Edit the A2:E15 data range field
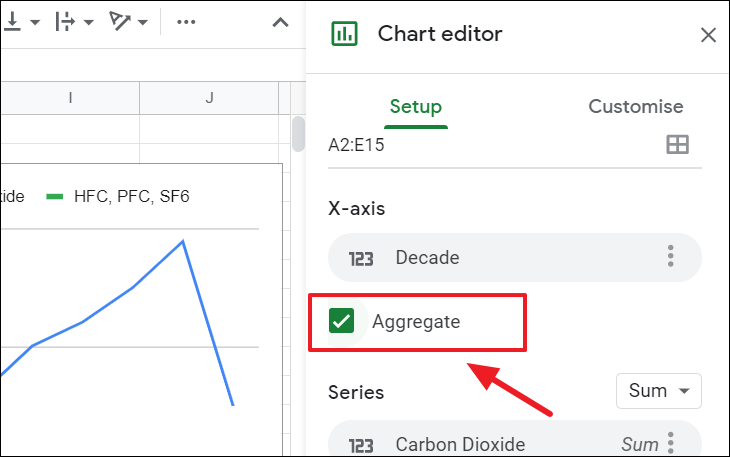This screenshot has width=730, height=457. click(x=490, y=145)
